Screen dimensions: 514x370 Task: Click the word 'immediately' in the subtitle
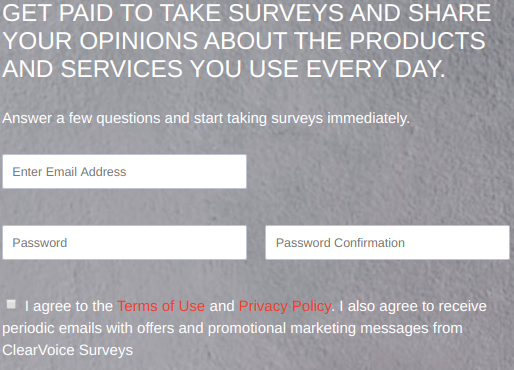click(368, 118)
